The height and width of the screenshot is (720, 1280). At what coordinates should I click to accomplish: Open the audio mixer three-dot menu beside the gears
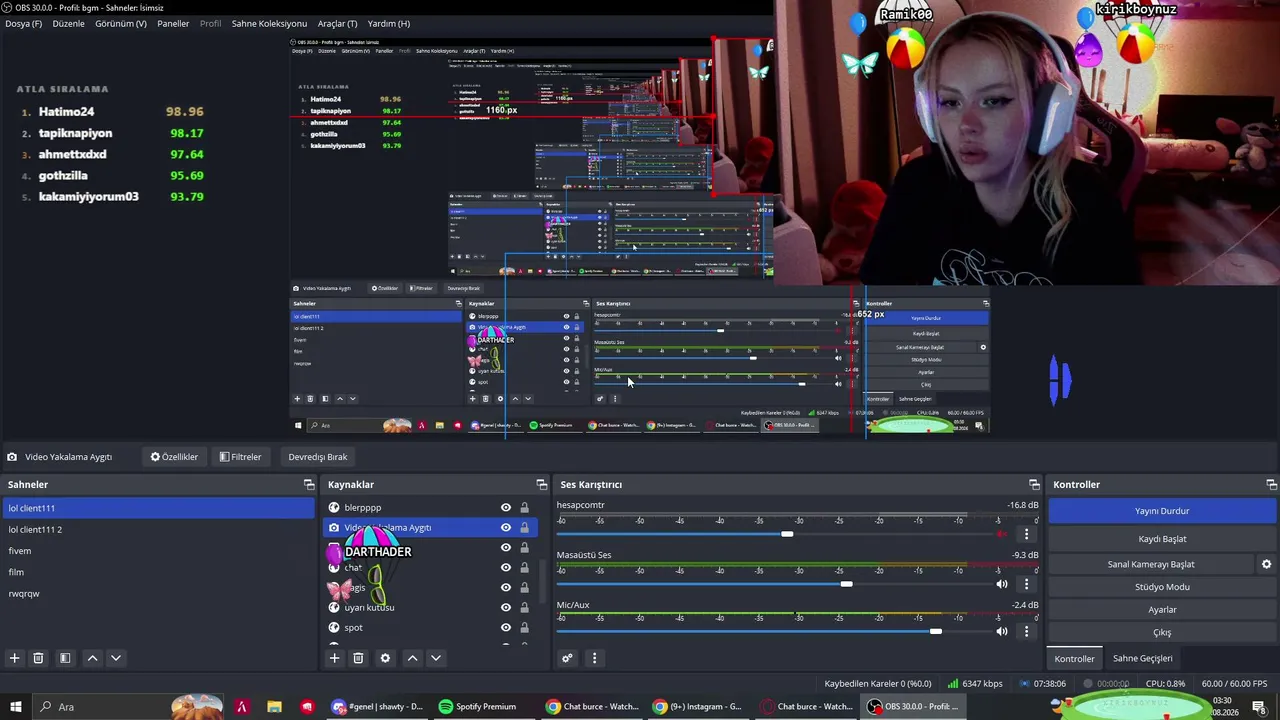tap(594, 658)
